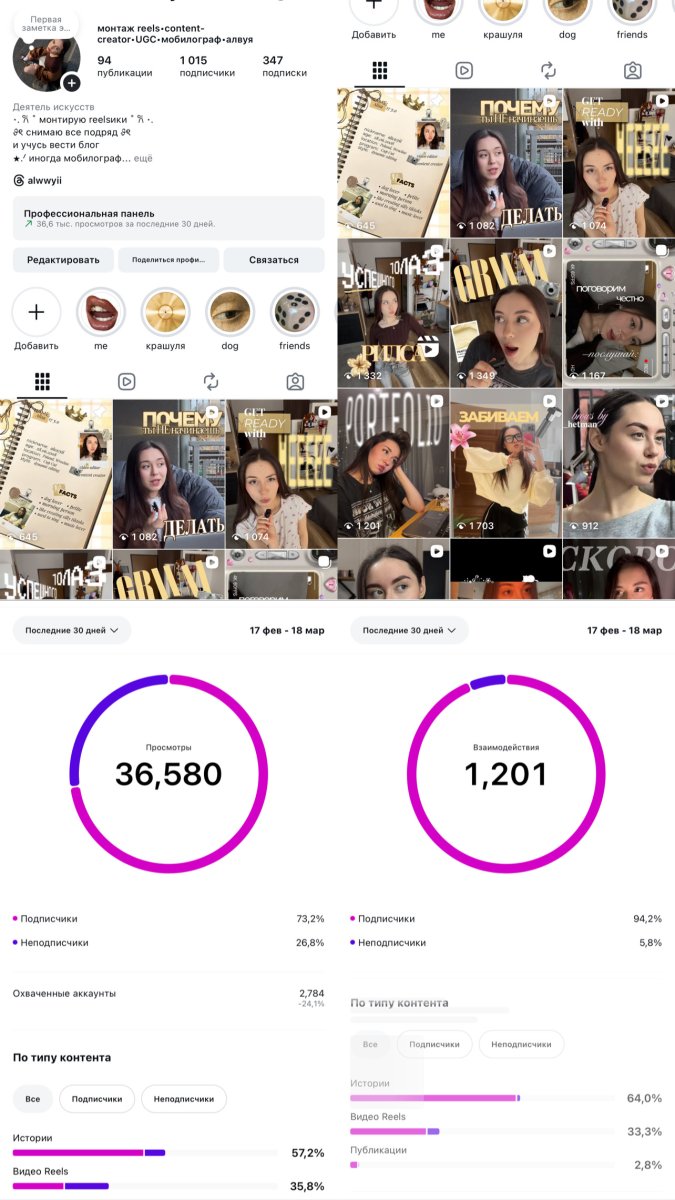675x1200 pixels.
Task: Open the 'Последние 30 дней' dropdown above Просмотры chart
Action: [x=72, y=630]
